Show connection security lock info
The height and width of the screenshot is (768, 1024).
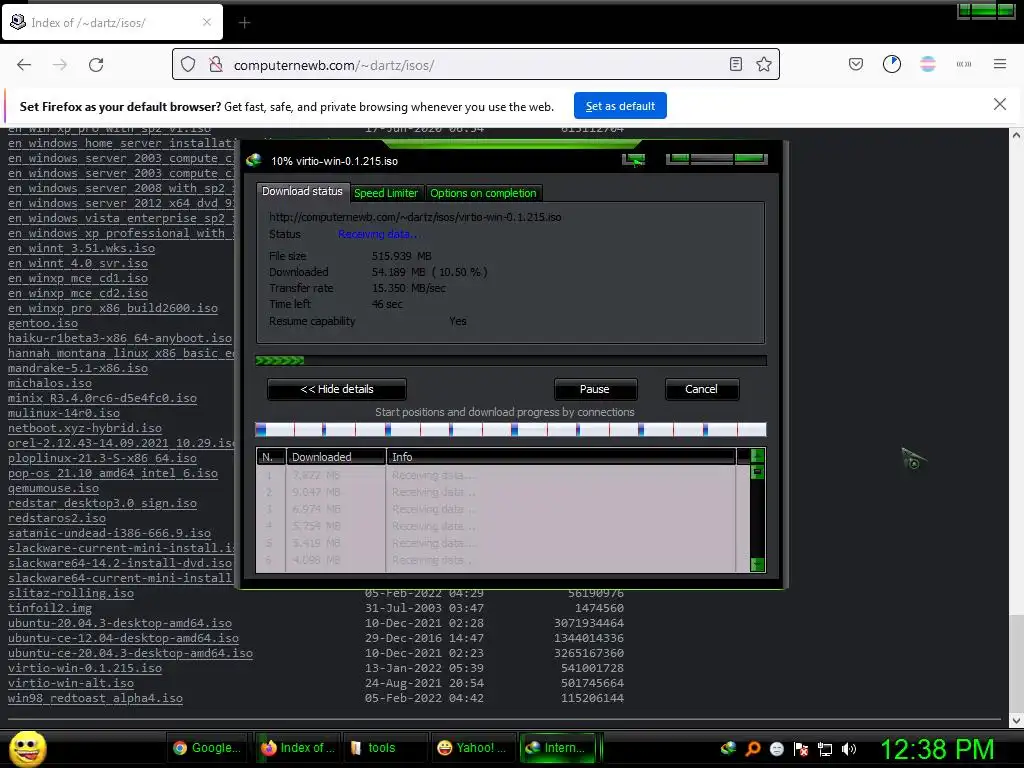tap(216, 65)
